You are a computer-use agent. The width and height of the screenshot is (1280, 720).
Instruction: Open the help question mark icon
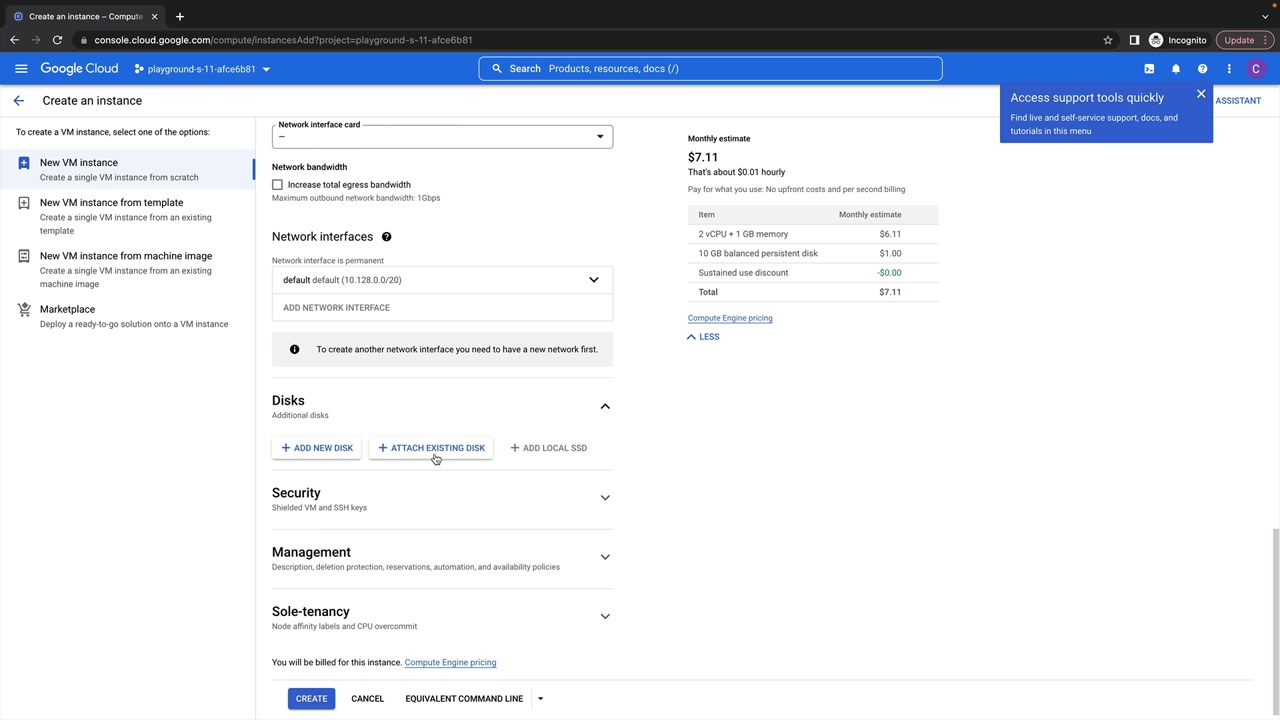(x=1202, y=69)
